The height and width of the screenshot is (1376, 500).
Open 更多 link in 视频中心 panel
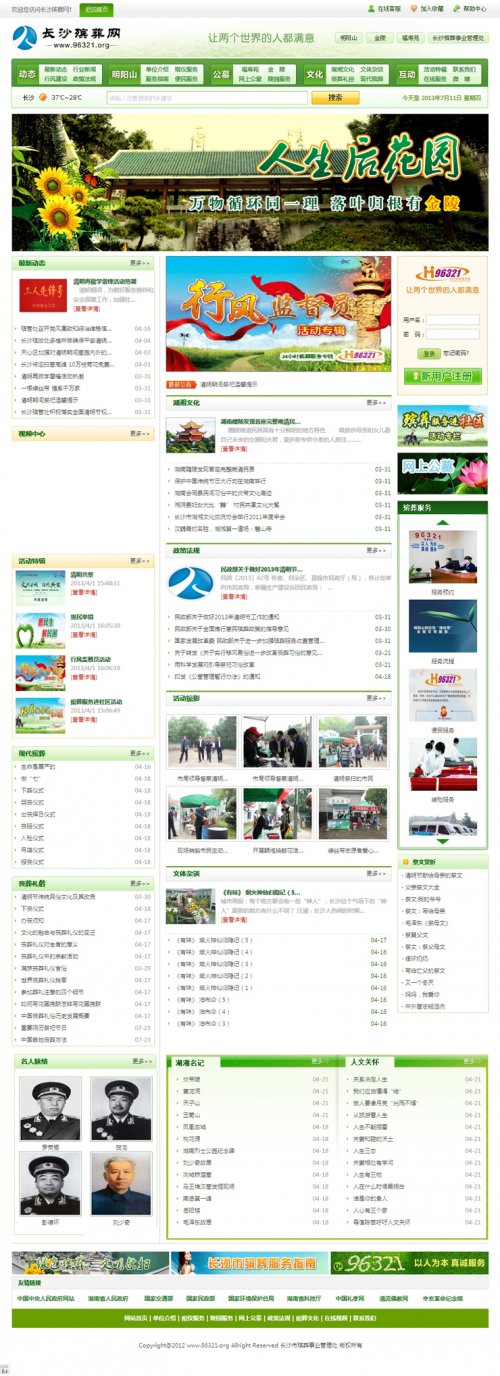click(141, 434)
